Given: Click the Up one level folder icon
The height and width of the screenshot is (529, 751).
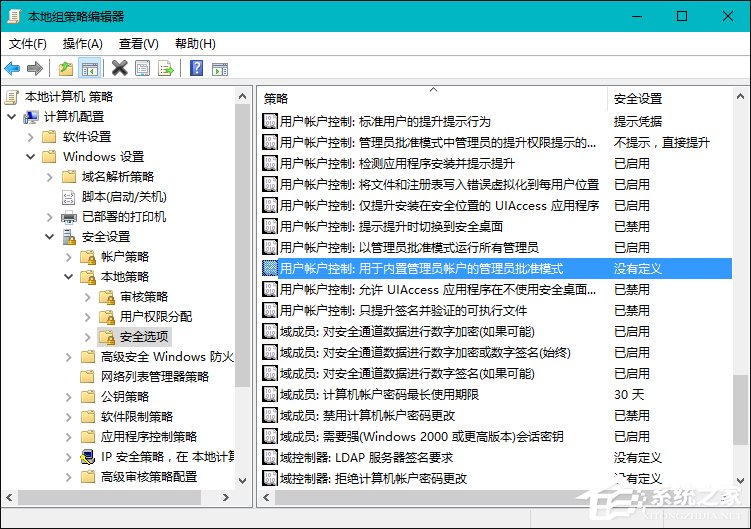Looking at the screenshot, I should pos(66,69).
